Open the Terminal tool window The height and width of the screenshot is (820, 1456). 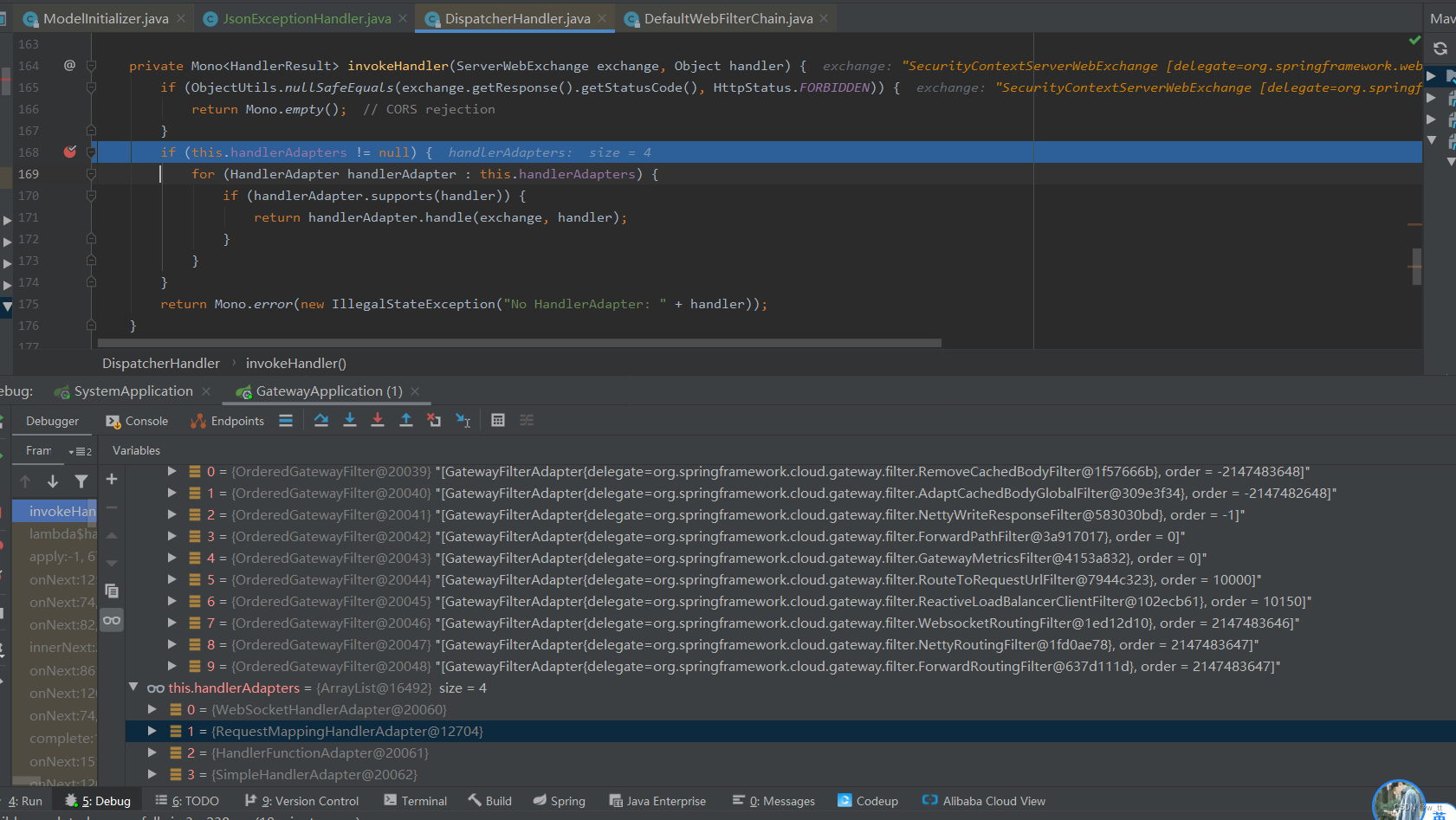(415, 801)
